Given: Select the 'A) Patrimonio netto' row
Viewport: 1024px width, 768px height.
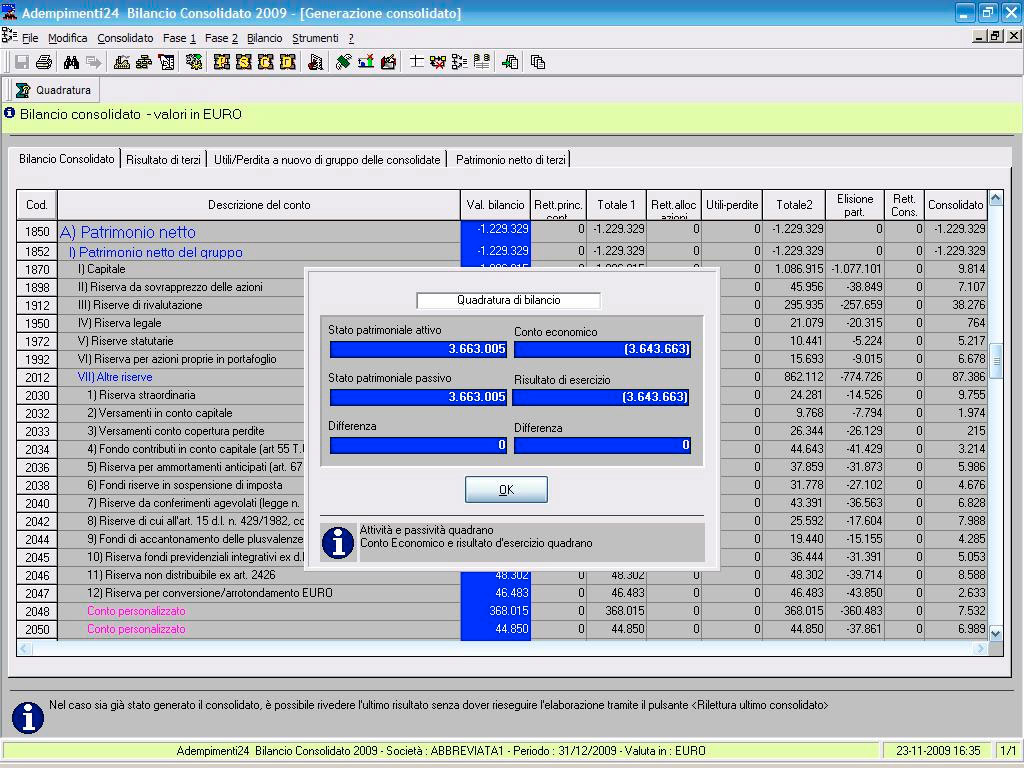Looking at the screenshot, I should (x=502, y=231).
